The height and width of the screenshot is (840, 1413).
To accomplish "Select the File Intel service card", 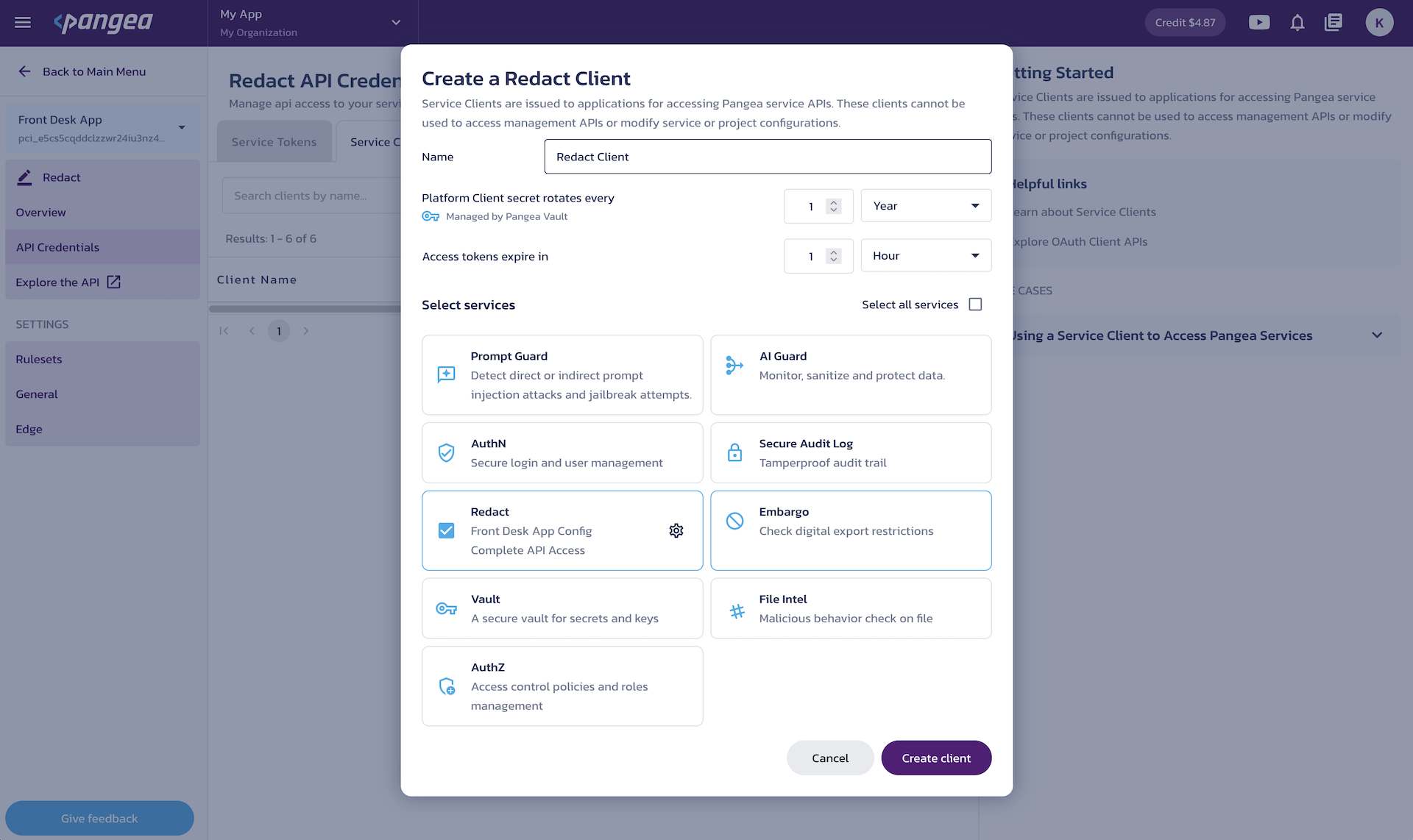I will pos(851,608).
